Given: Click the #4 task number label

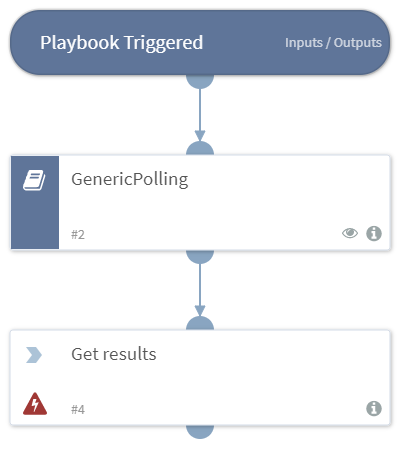Looking at the screenshot, I should [x=78, y=409].
